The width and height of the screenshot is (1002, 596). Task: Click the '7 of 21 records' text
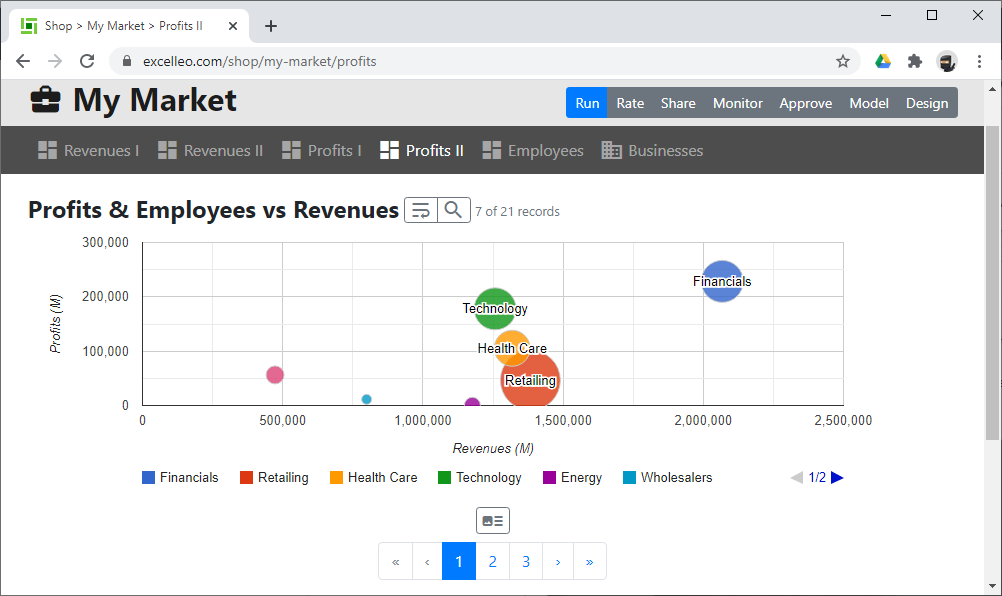(517, 211)
